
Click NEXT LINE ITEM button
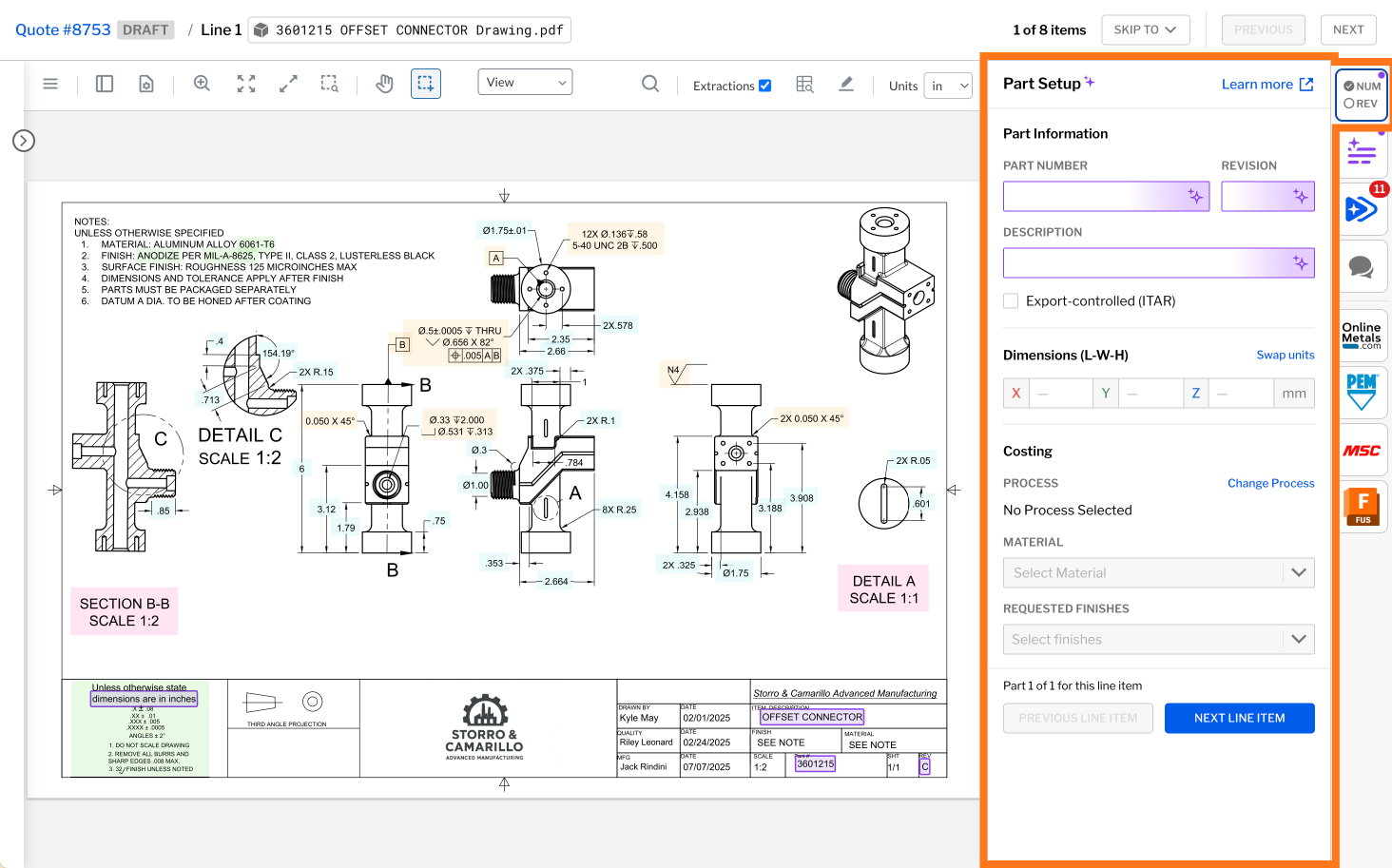point(1239,718)
